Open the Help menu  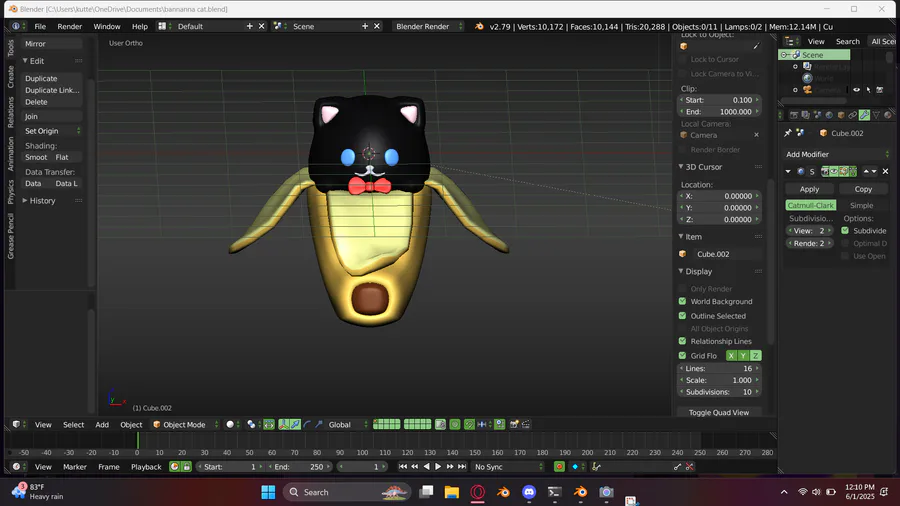[x=139, y=26]
